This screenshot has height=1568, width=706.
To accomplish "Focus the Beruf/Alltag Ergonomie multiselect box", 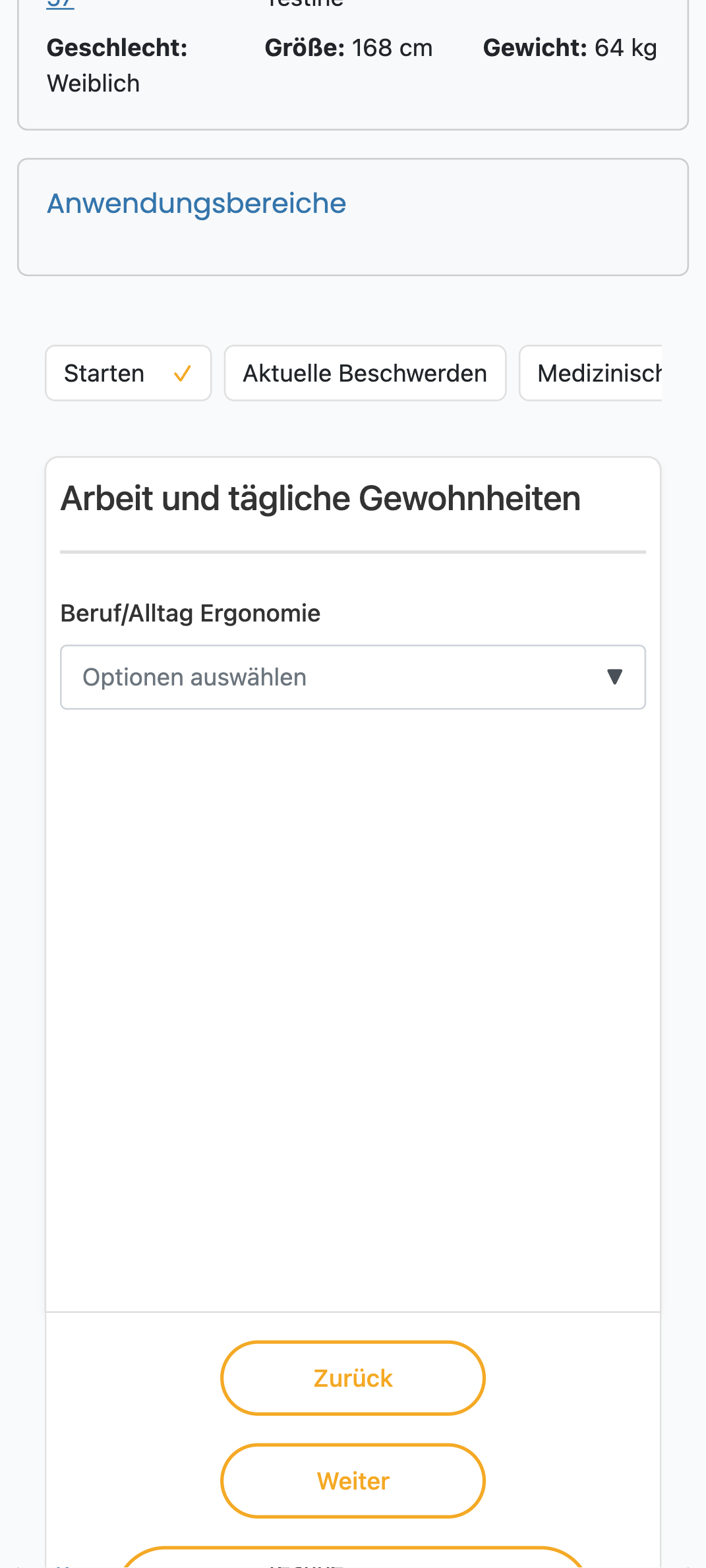I will click(x=353, y=678).
